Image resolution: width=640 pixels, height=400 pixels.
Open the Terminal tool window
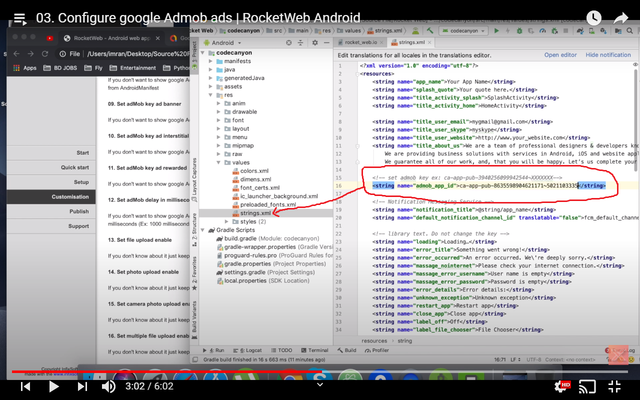click(315, 350)
